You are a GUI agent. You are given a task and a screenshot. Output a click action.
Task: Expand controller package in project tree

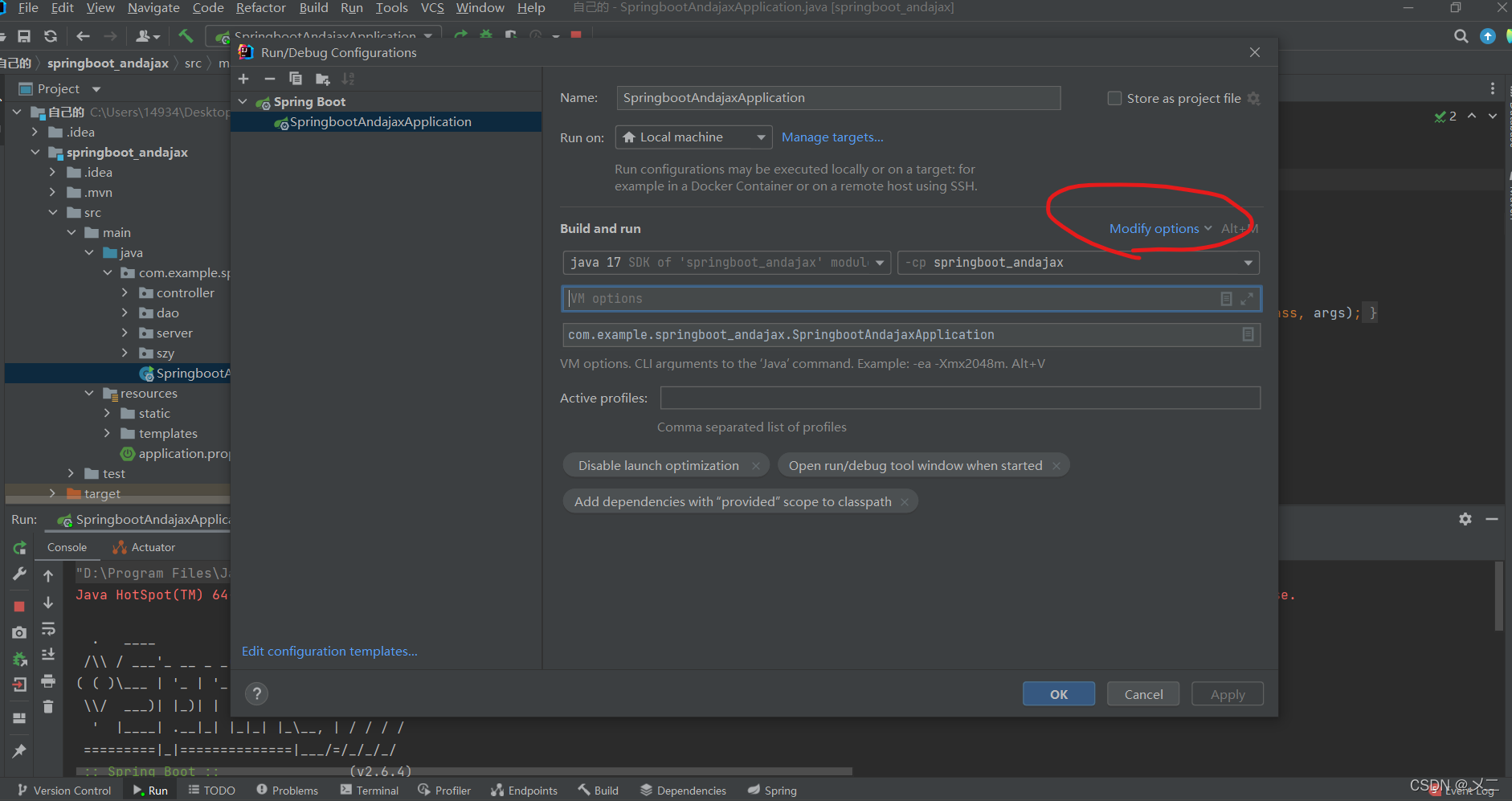point(125,292)
